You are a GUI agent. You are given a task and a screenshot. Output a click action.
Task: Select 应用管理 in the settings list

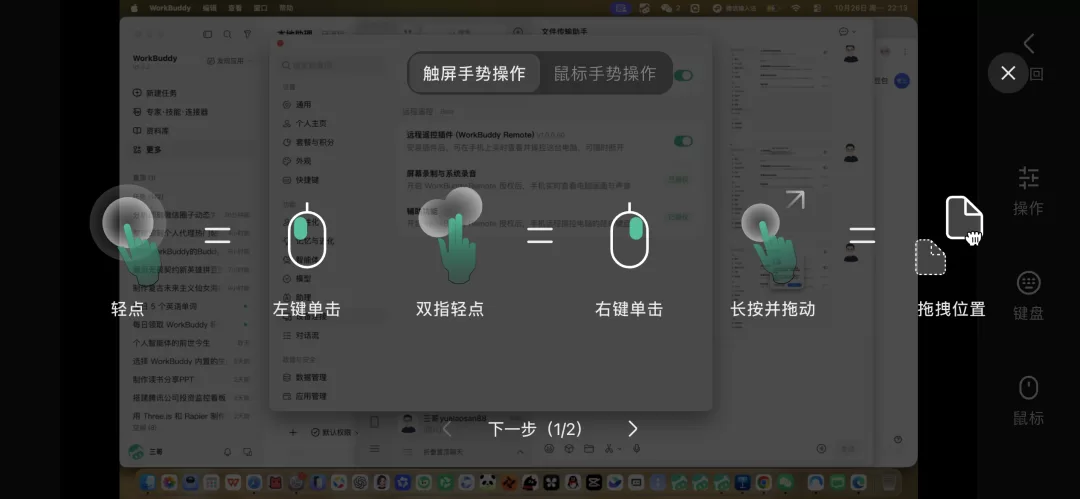point(304,396)
